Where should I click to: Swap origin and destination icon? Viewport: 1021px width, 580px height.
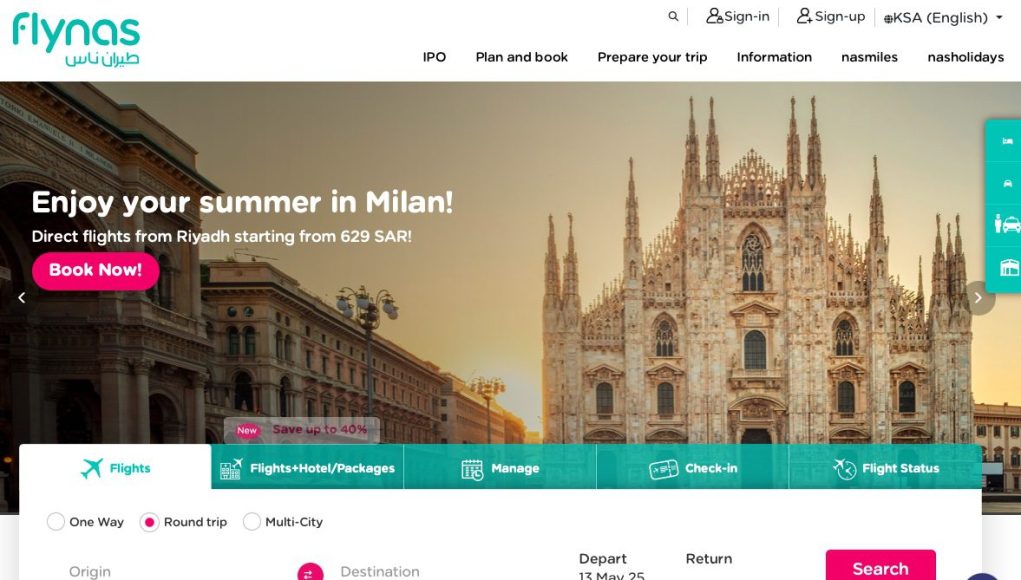tap(310, 572)
